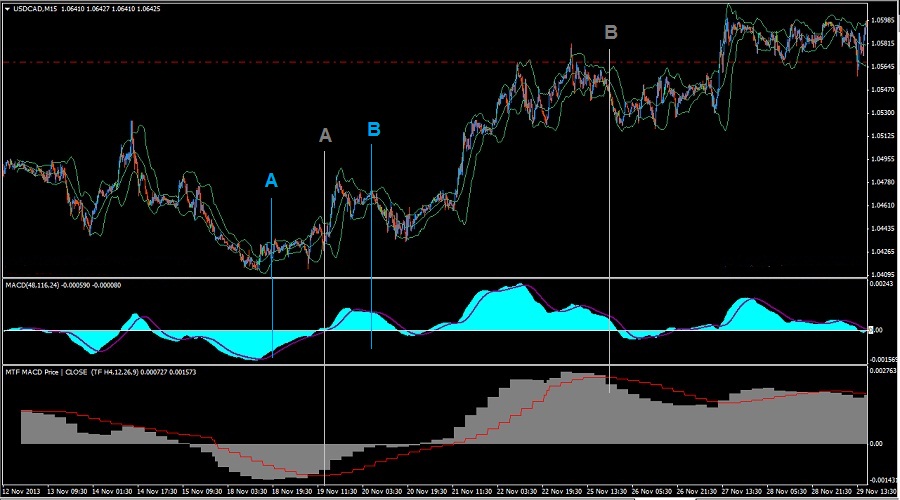Click the 12 Nov 2013 date label
900x500 pixels.
[x=24, y=492]
